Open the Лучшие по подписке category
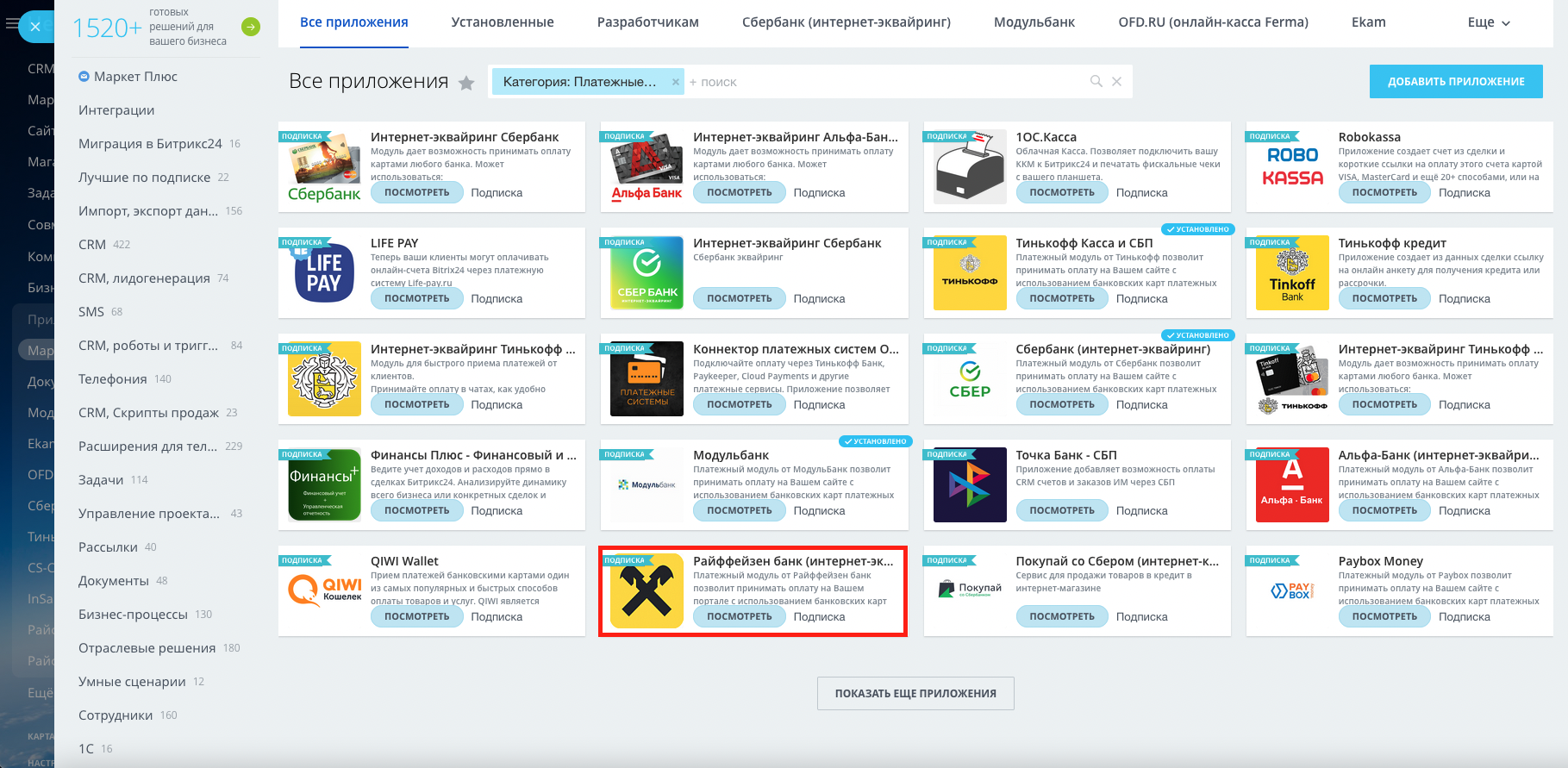 [x=144, y=178]
